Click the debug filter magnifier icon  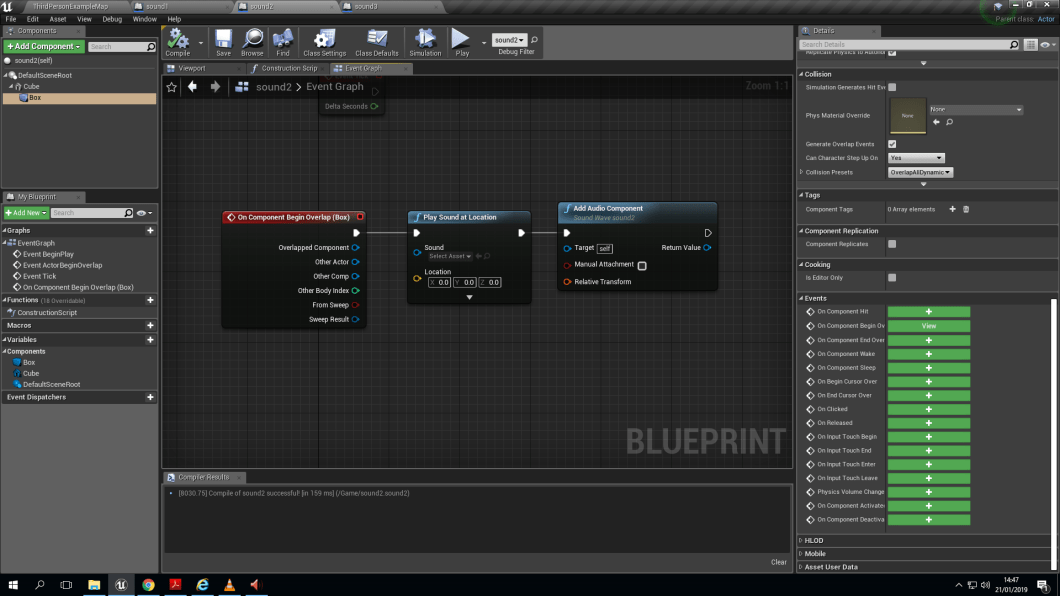coord(534,40)
